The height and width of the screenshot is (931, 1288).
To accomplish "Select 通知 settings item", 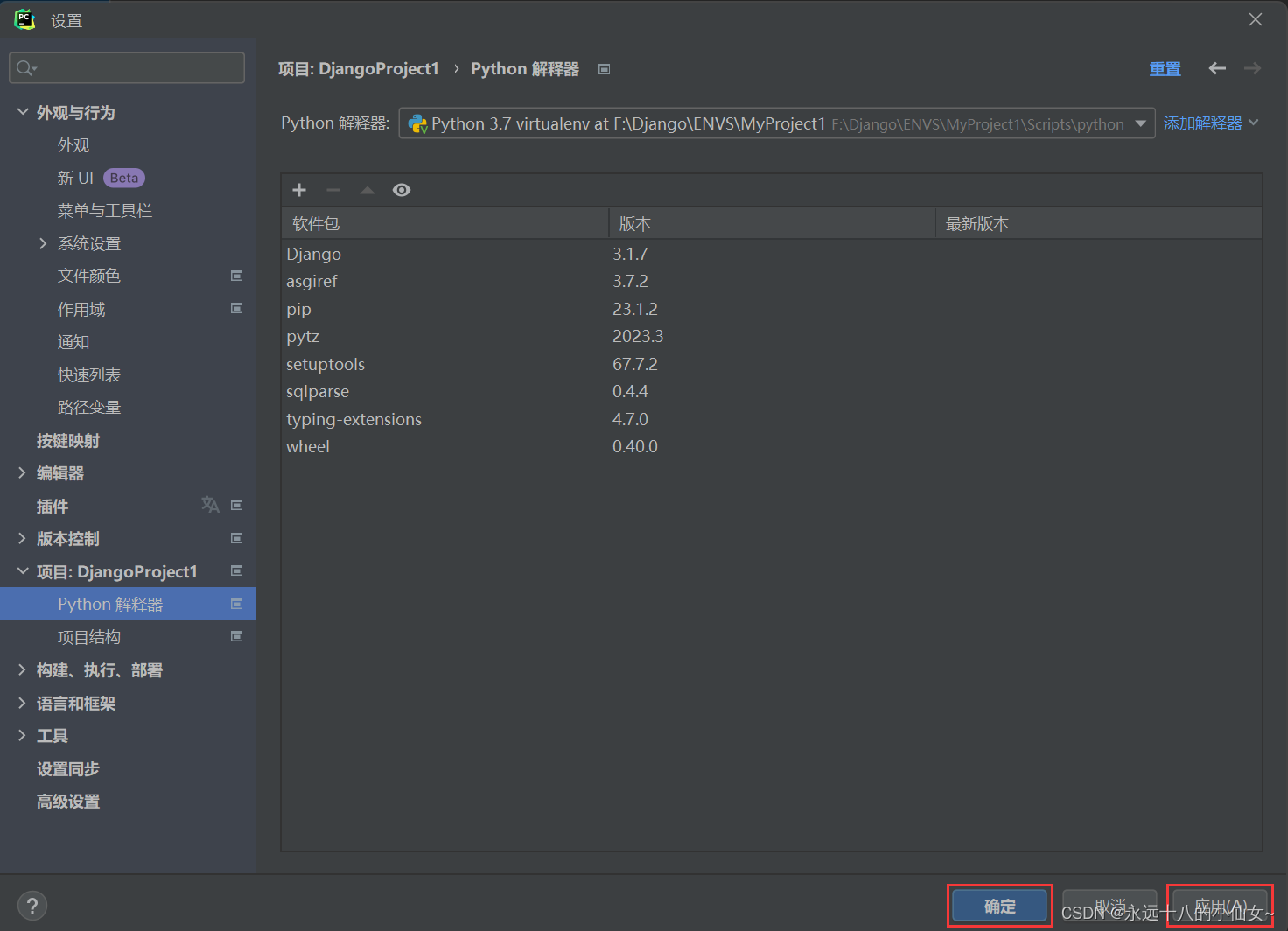I will [73, 342].
